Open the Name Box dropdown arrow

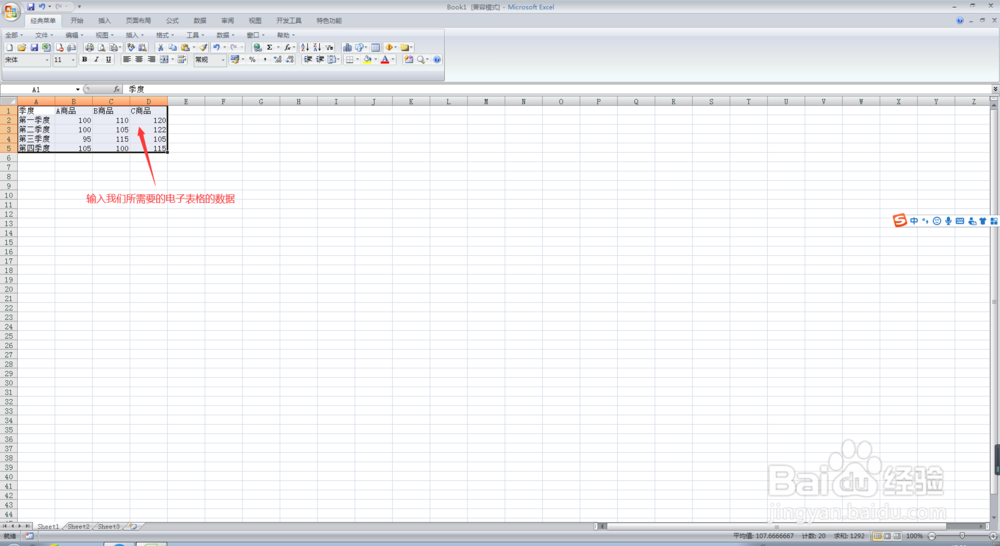(x=78, y=89)
